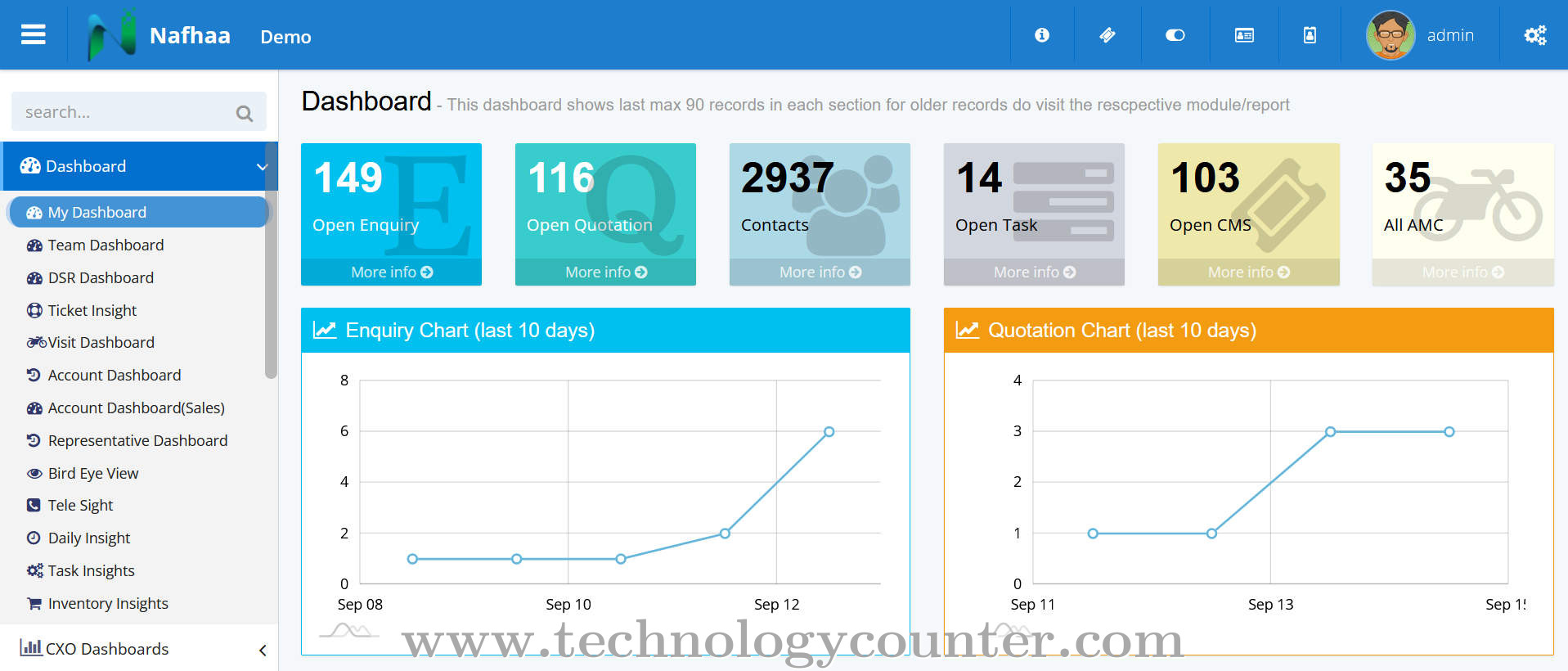This screenshot has height=671, width=1568.
Task: Open Task Insights
Action: (x=91, y=570)
